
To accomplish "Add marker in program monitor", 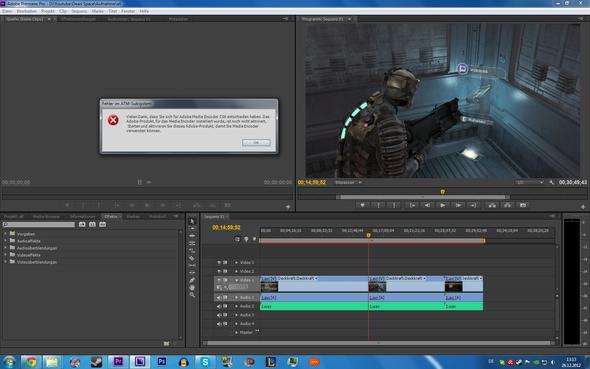I will [362, 205].
